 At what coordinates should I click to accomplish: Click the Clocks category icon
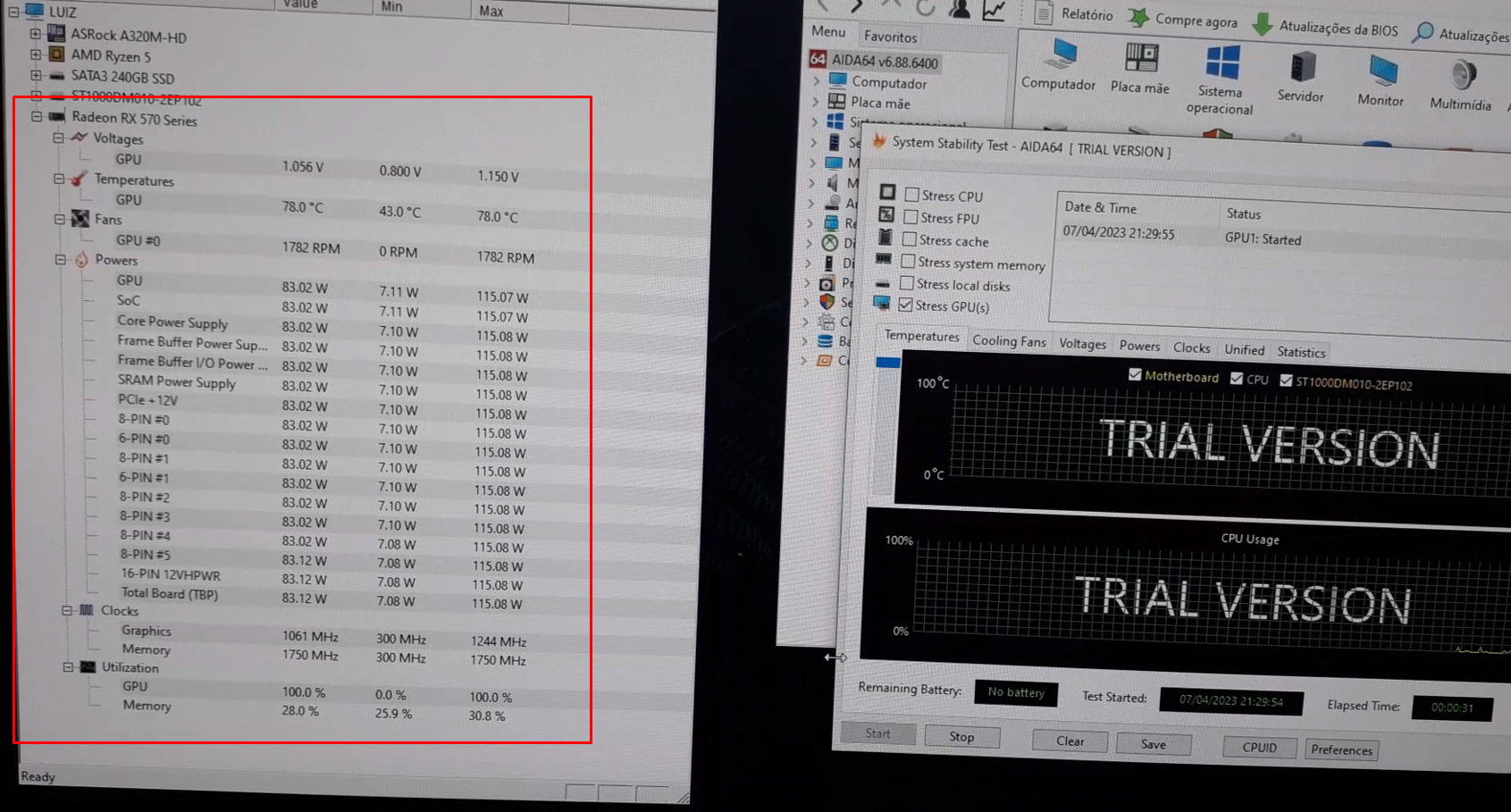point(87,609)
